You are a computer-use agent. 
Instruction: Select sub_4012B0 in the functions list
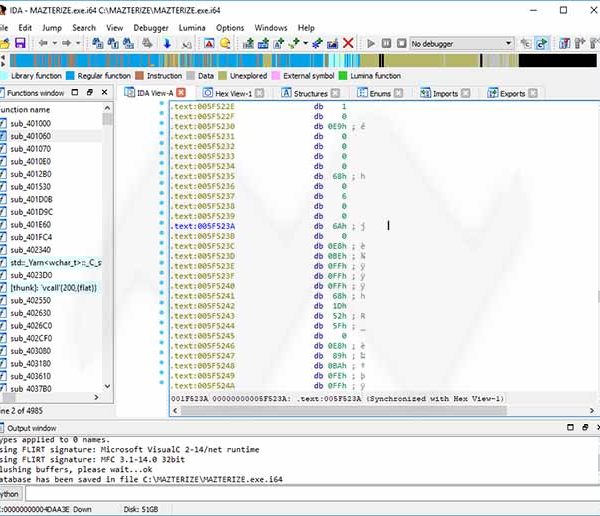[31, 174]
